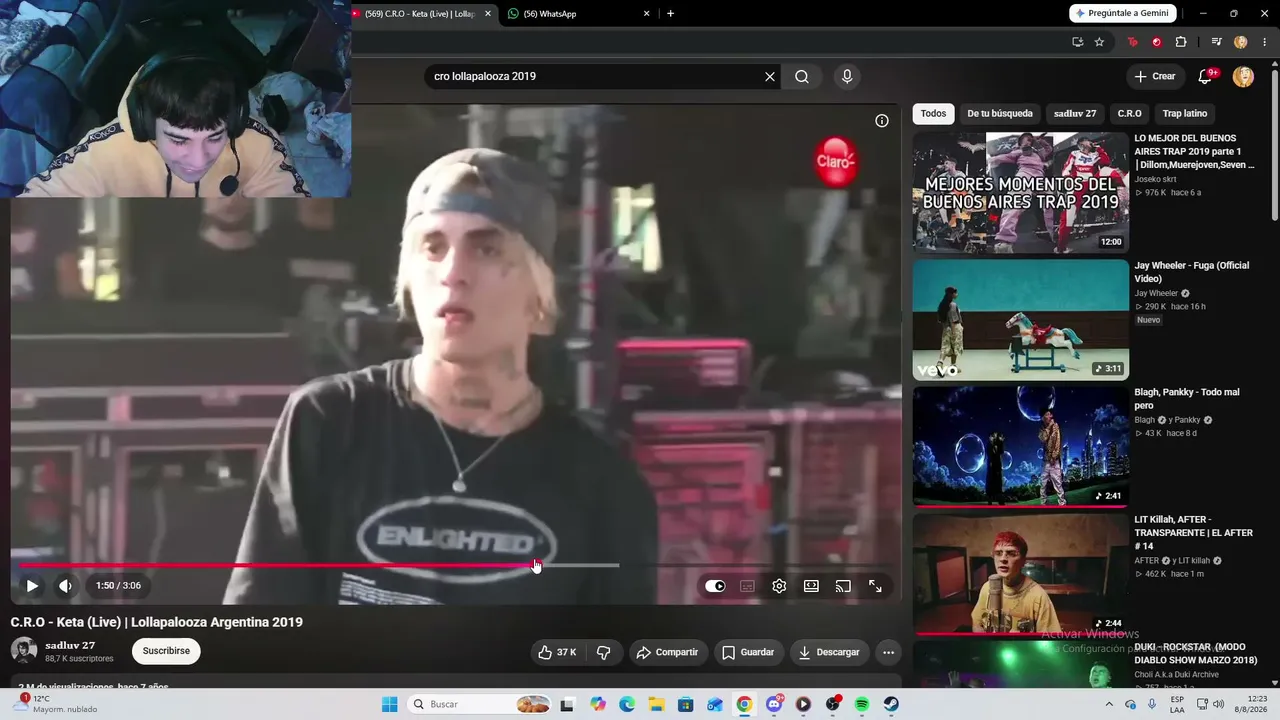This screenshot has height=720, width=1280.
Task: Open Spotify from the taskbar
Action: 862,704
